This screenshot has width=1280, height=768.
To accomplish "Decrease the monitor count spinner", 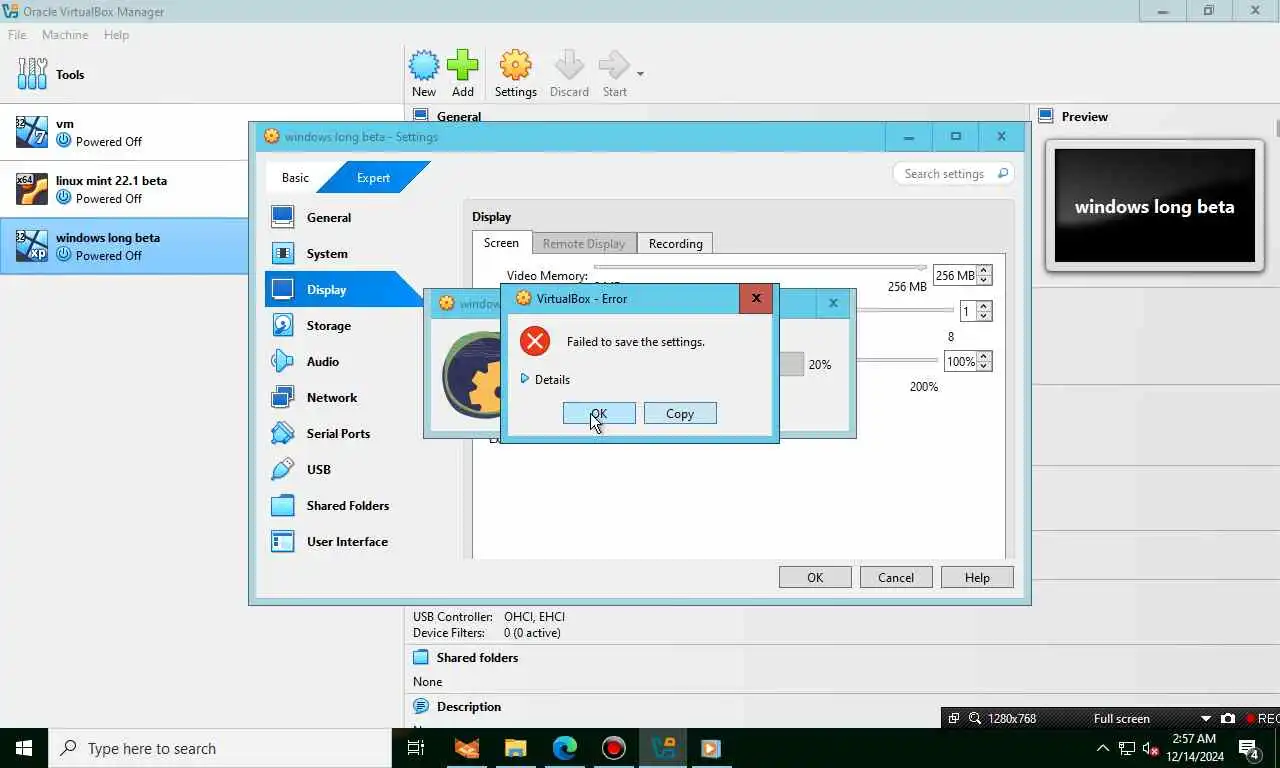I will point(984,316).
